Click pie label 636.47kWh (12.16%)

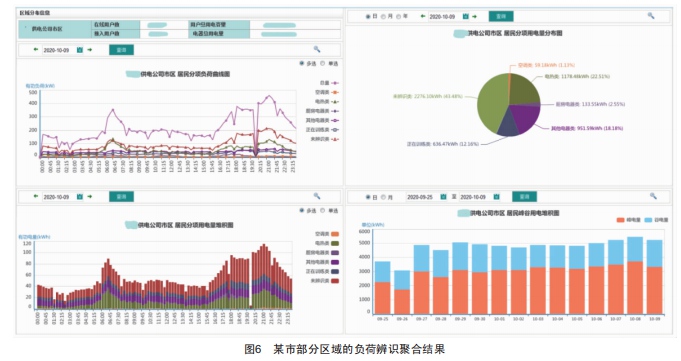tap(456, 144)
